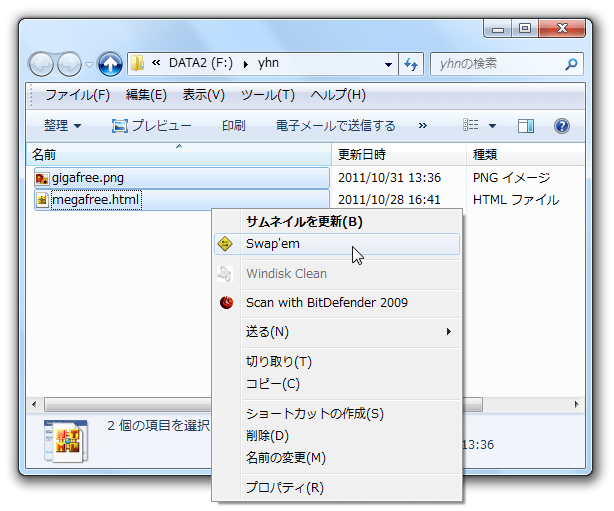
Task: Click the プレビュー preview button
Action: click(x=152, y=126)
